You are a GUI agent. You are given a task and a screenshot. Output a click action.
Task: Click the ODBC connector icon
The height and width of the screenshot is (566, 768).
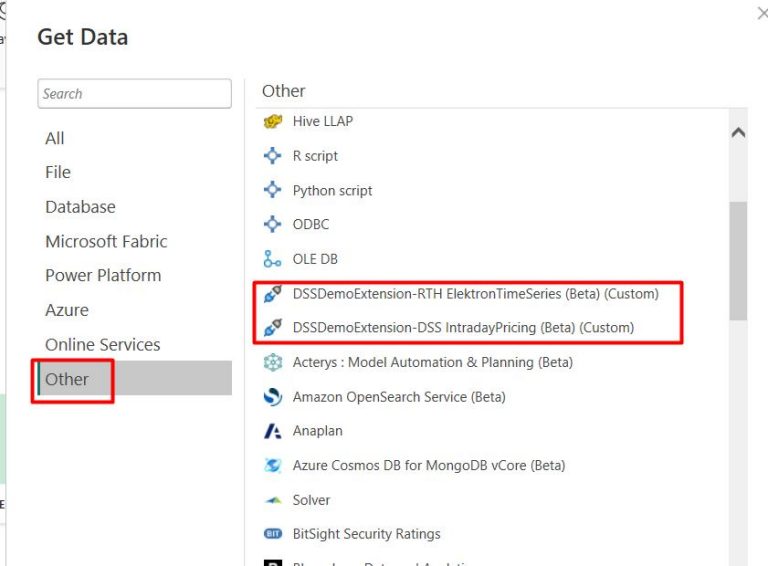272,224
